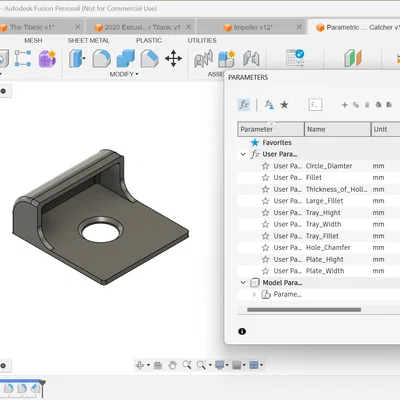Activate the Move/Copy four-arrow tool
Screen dimensions: 400x400
173,59
